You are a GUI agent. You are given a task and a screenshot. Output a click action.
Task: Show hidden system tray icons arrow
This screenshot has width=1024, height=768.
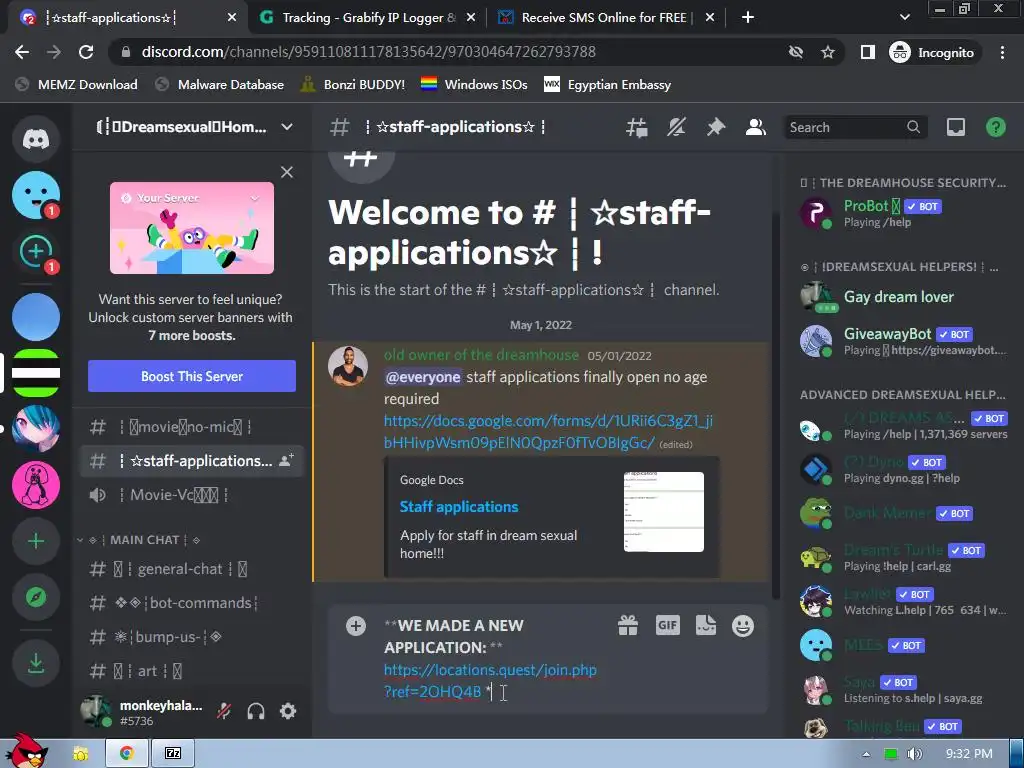(866, 754)
